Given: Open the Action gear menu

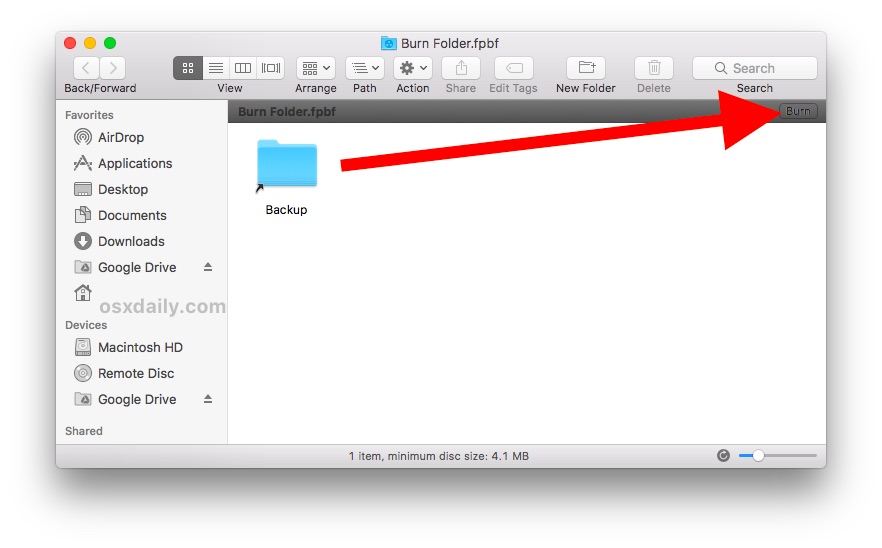Looking at the screenshot, I should point(413,68).
